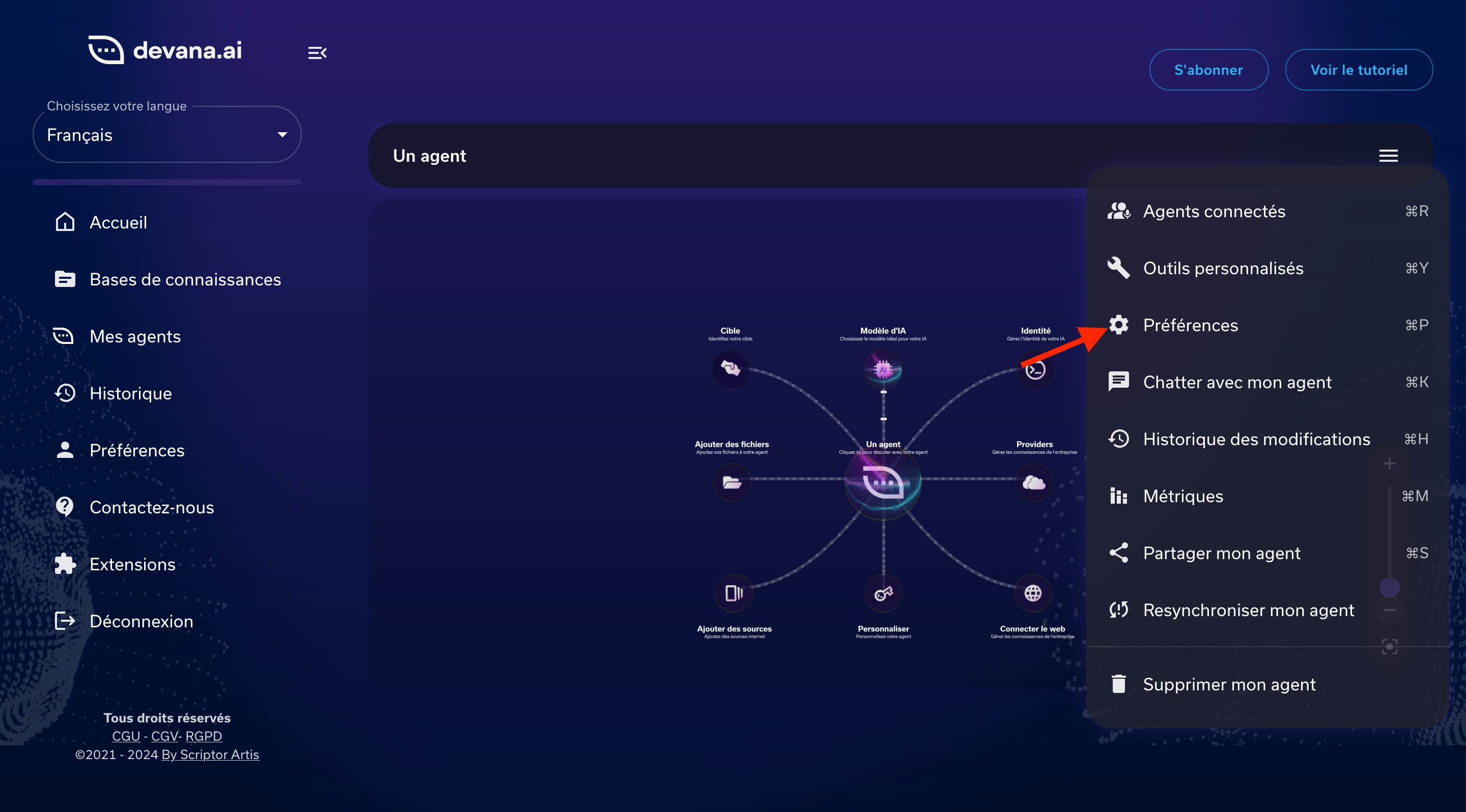The image size is (1466, 812).
Task: Open the Personnaliser key icon
Action: pos(883,594)
